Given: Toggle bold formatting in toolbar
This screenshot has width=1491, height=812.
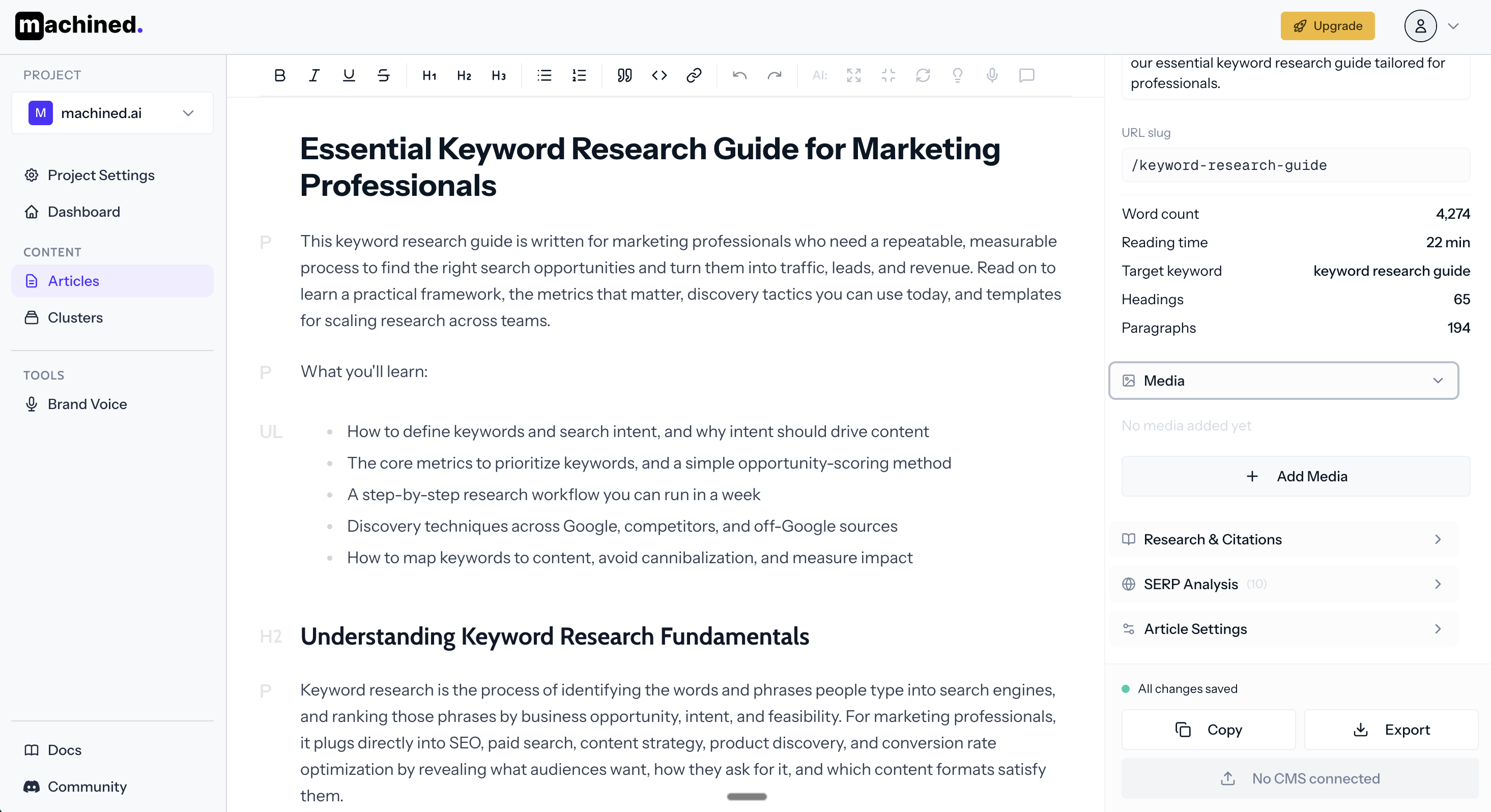Looking at the screenshot, I should [279, 75].
